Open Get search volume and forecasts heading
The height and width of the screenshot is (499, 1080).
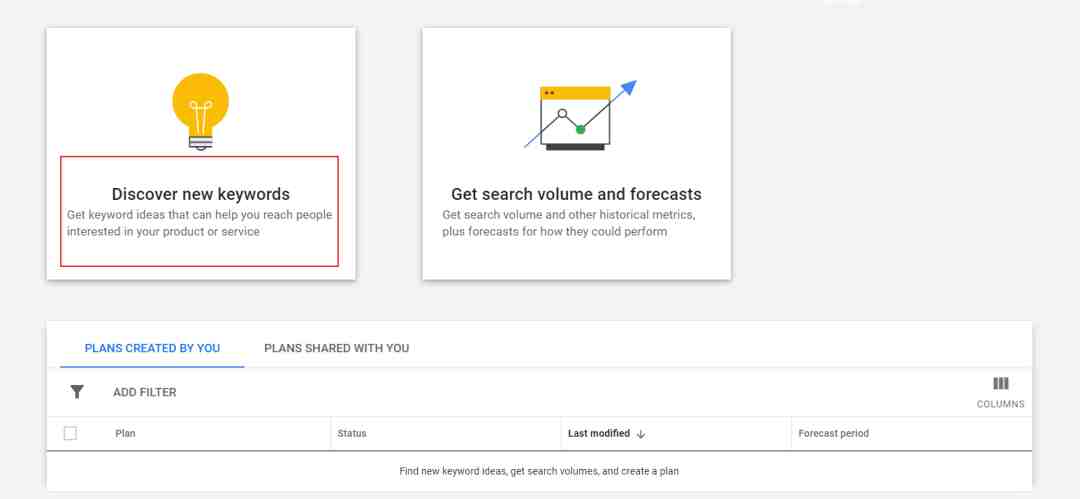(576, 194)
